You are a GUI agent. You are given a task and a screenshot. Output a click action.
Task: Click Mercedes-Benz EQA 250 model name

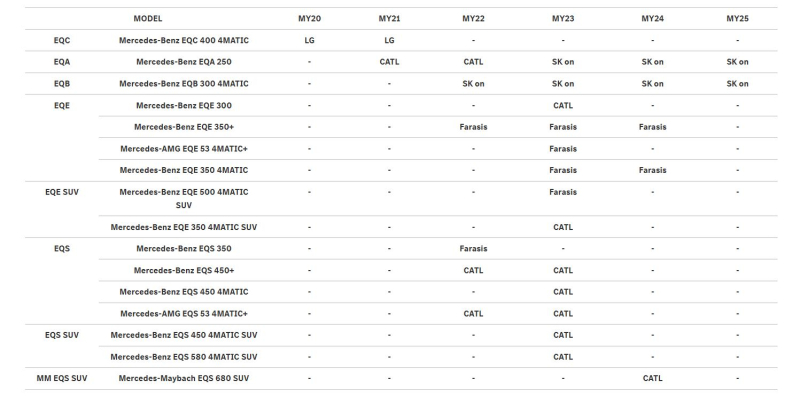click(184, 62)
